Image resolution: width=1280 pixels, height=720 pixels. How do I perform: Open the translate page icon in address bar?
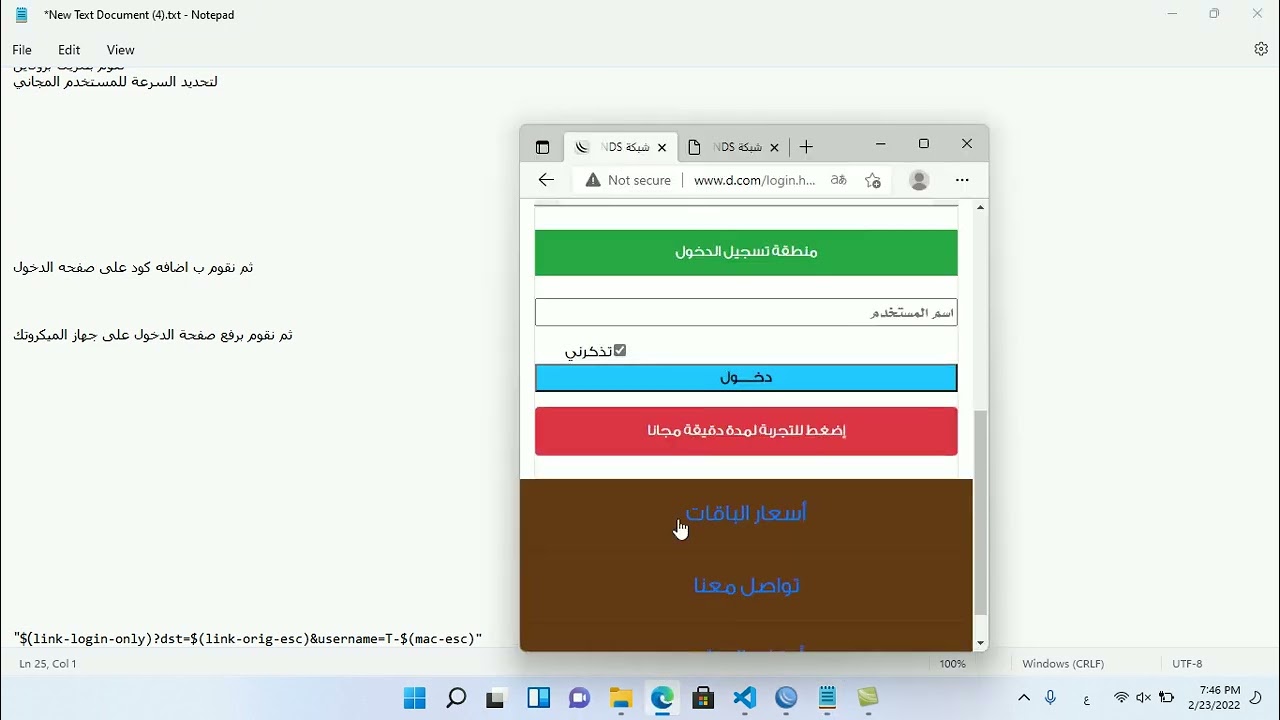(839, 180)
